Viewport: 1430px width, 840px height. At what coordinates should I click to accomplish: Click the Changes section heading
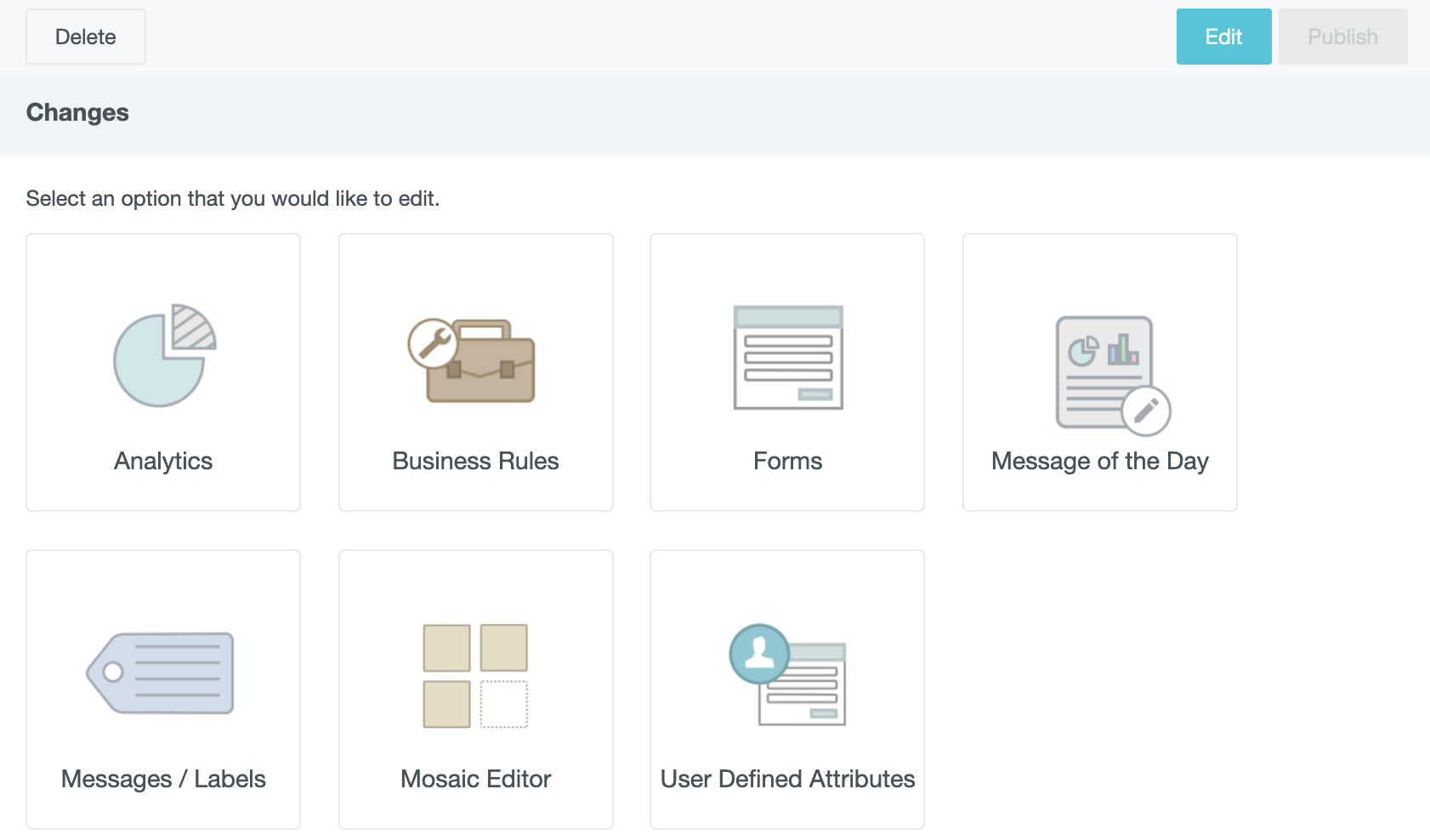point(77,112)
